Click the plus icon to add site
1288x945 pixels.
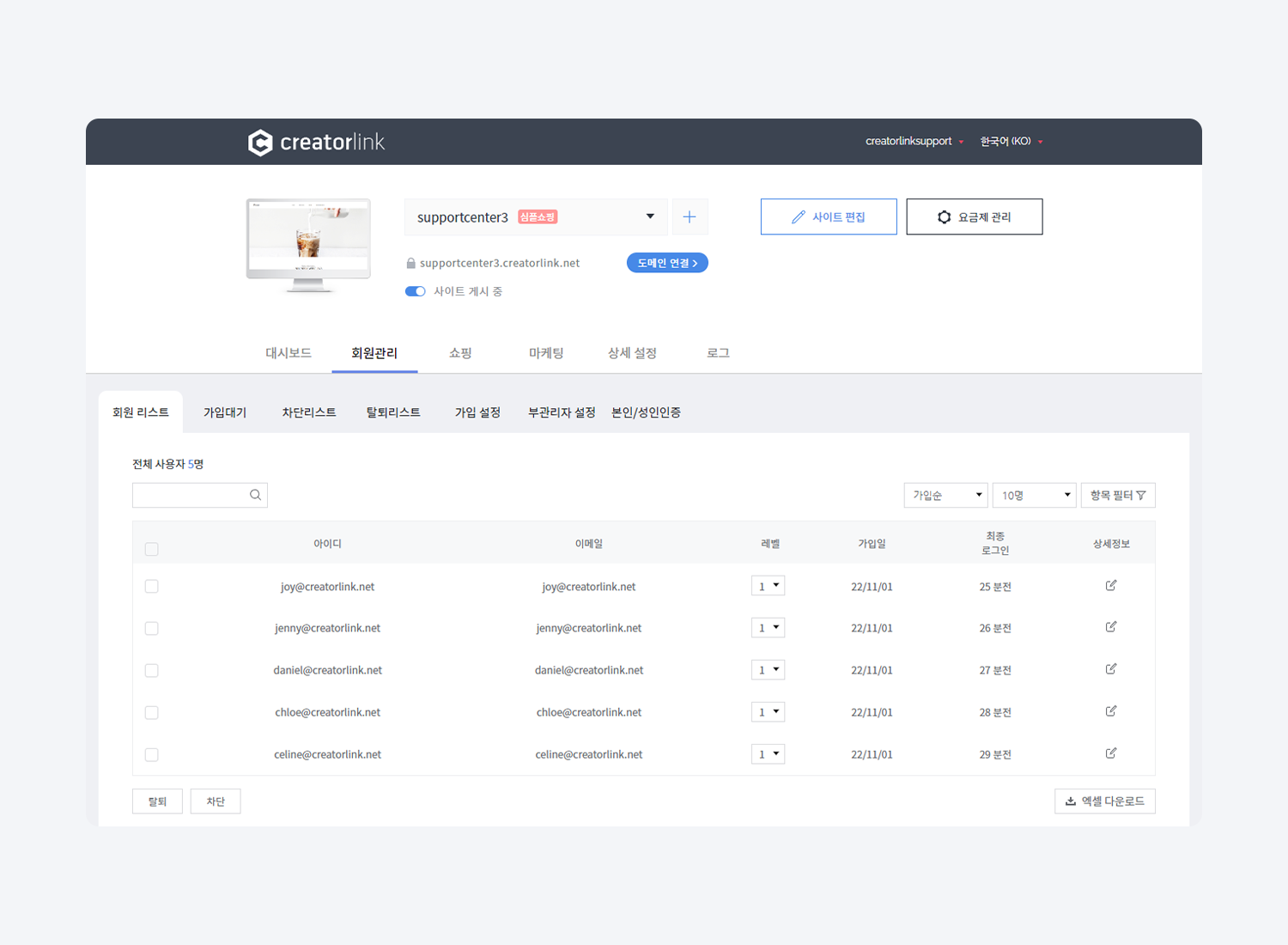[x=690, y=217]
